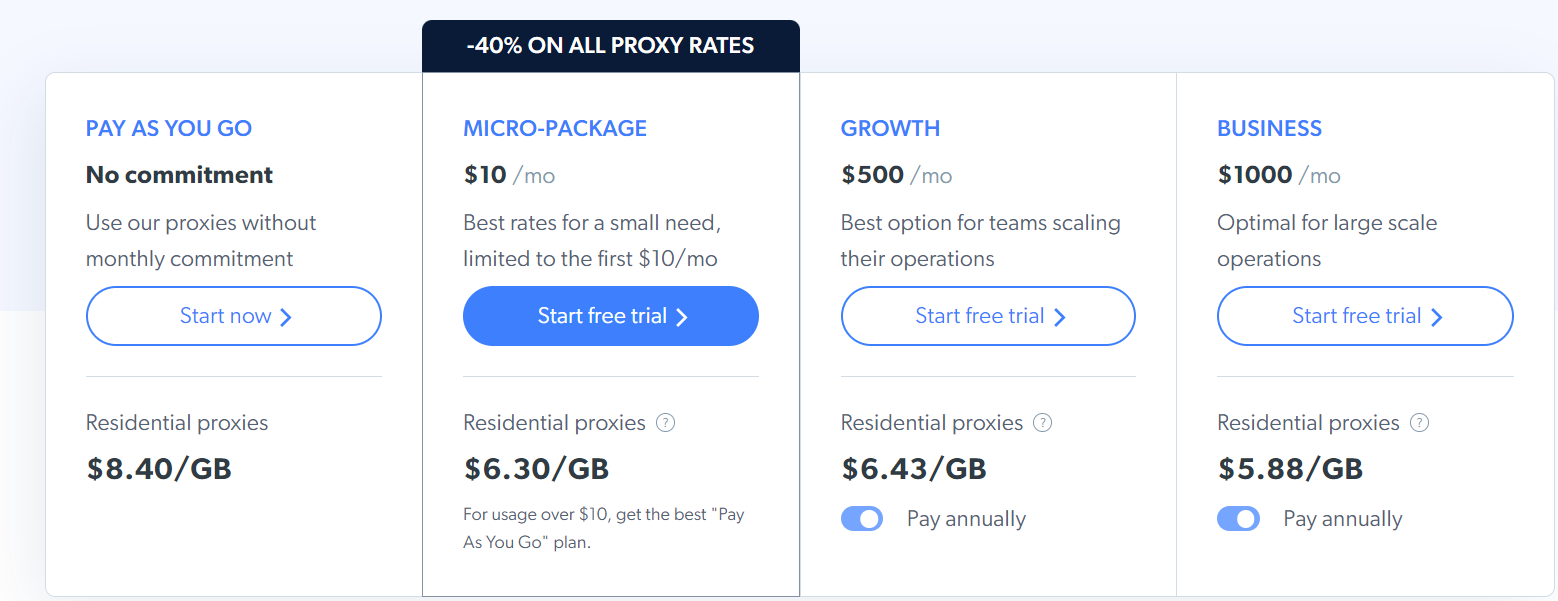The image size is (1558, 601).
Task: Select the GROWTH plan heading
Action: click(x=890, y=128)
